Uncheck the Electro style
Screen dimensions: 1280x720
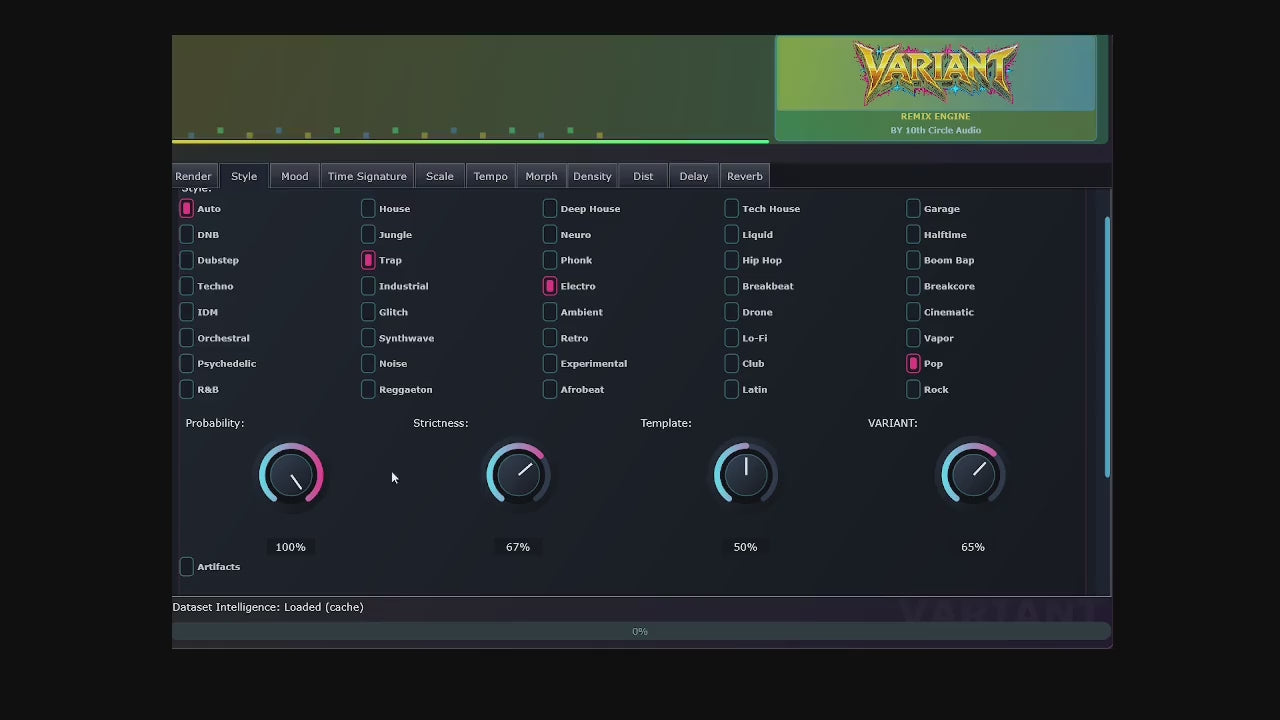(x=550, y=286)
